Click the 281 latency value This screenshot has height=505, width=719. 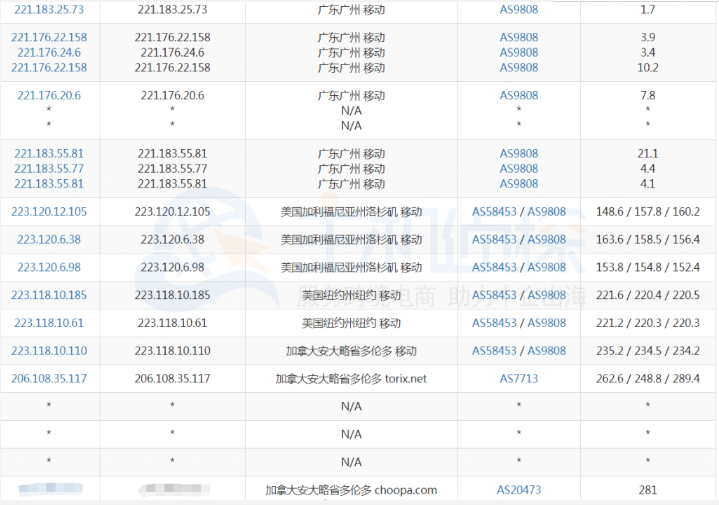647,490
